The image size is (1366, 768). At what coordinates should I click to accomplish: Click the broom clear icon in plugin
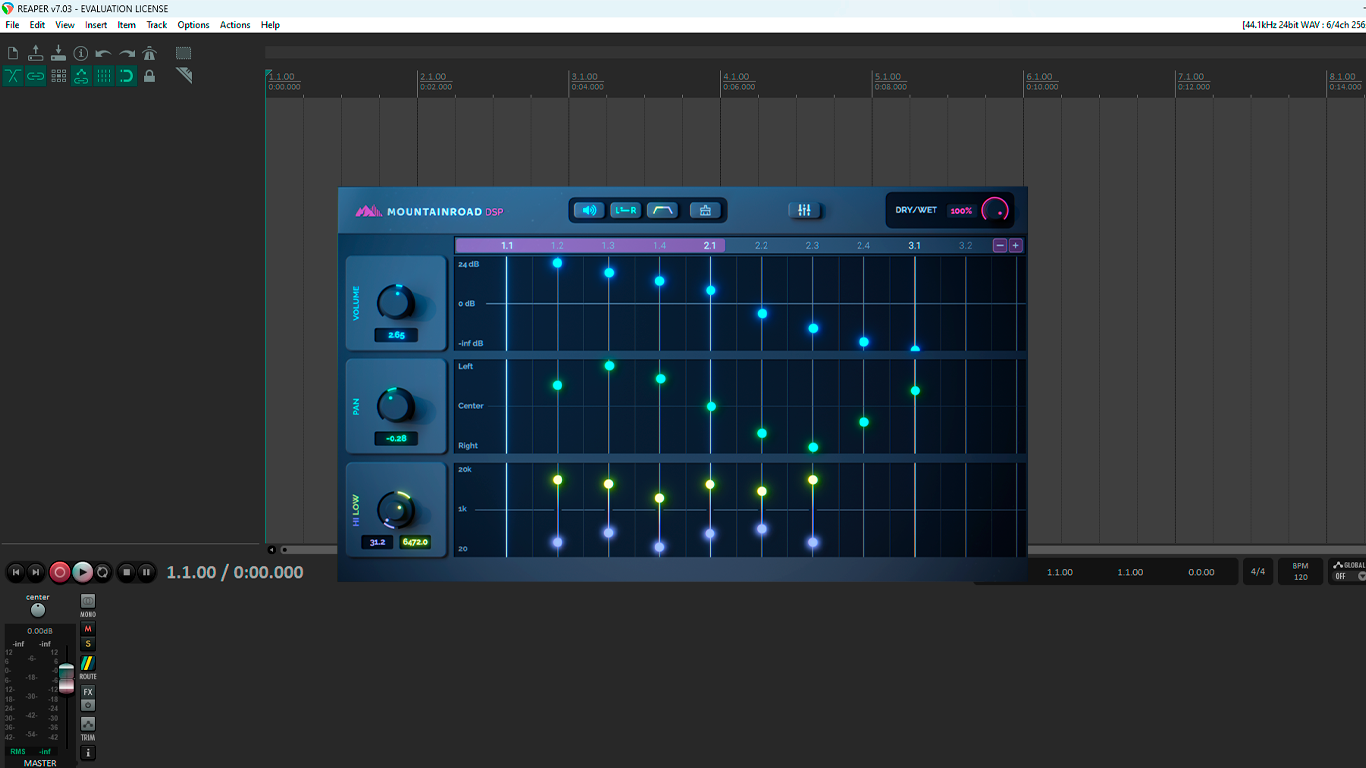[x=705, y=210]
